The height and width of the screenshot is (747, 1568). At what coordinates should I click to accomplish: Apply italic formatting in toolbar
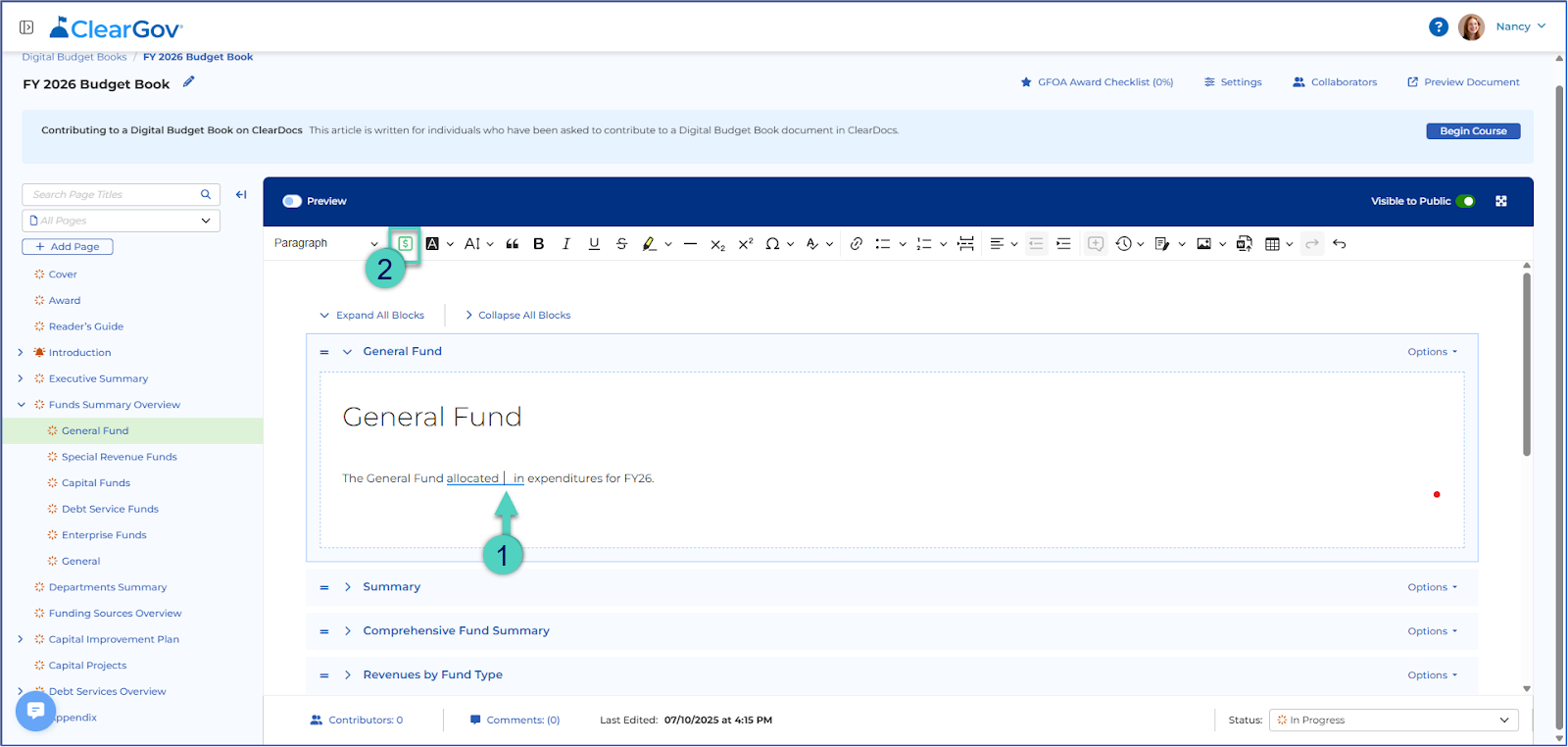(x=565, y=244)
